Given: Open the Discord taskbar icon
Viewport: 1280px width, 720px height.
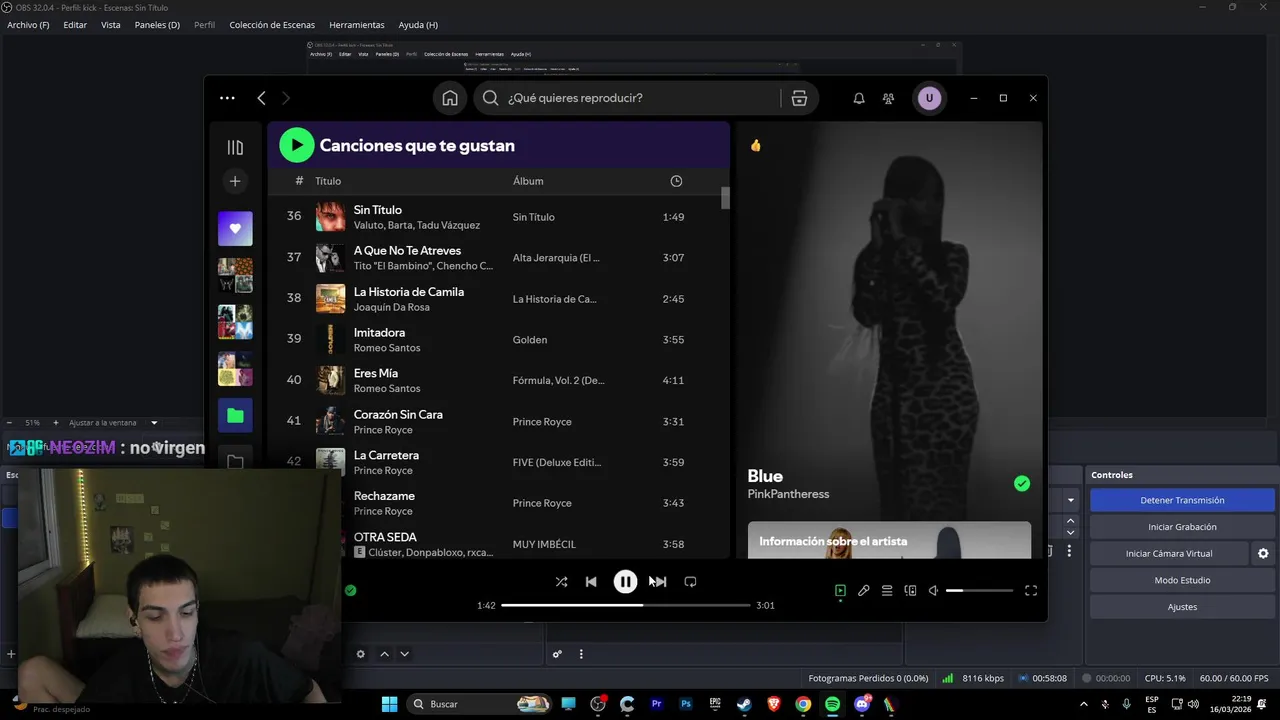Looking at the screenshot, I should coord(862,704).
